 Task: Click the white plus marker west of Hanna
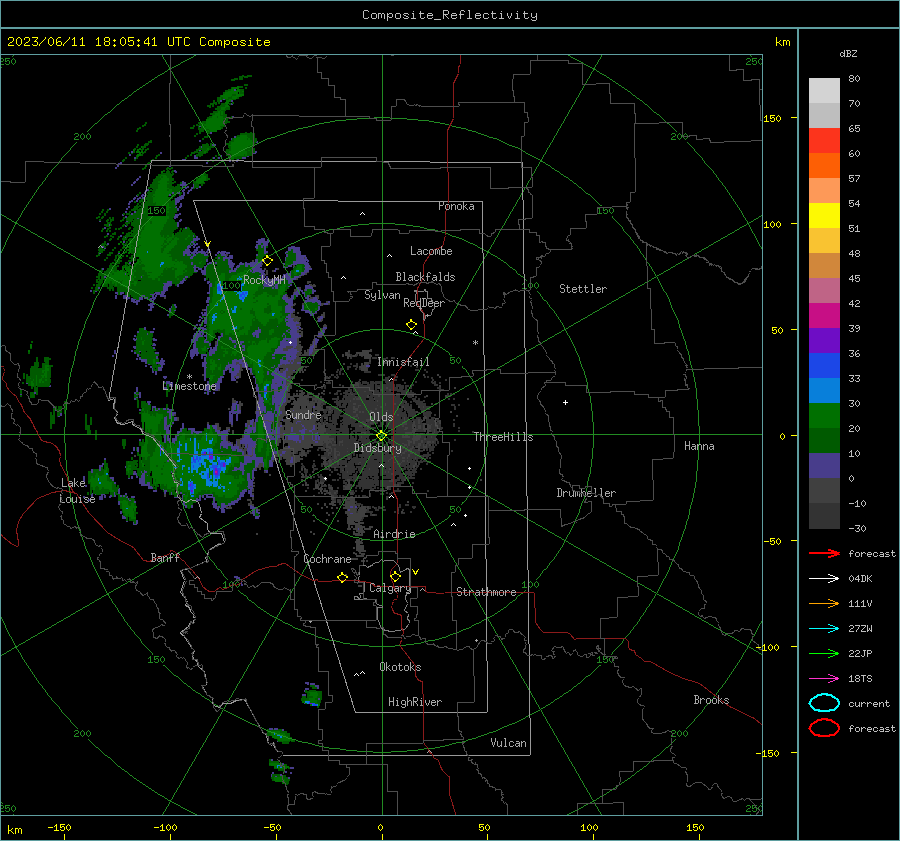pyautogui.click(x=565, y=402)
